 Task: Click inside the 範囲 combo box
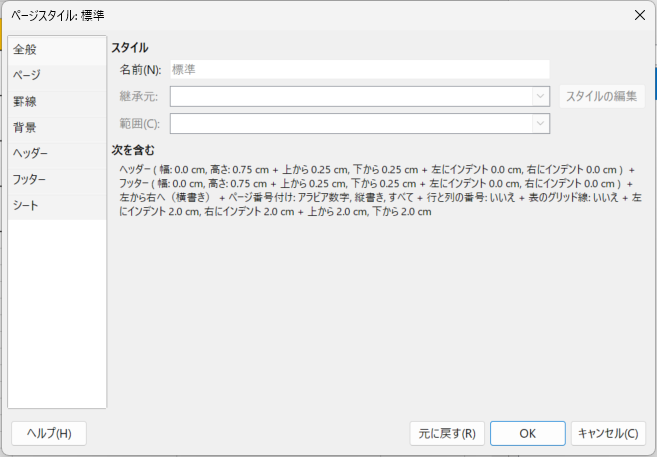point(350,123)
